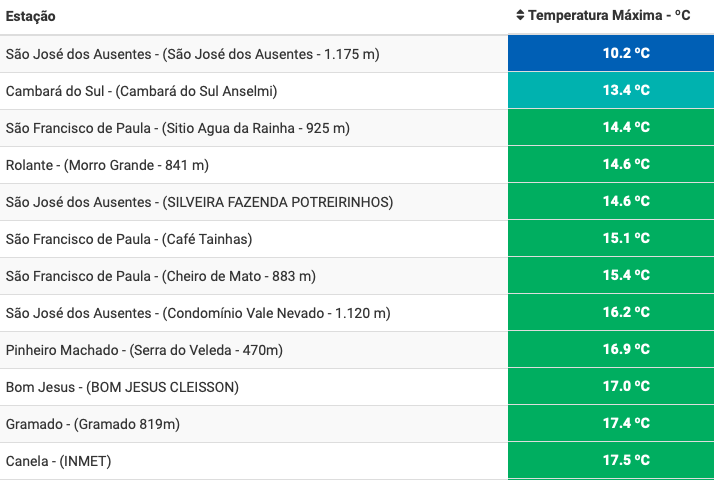Screen dimensions: 714x480
Task: Click the green 14.4 ºC cell
Action: point(626,128)
